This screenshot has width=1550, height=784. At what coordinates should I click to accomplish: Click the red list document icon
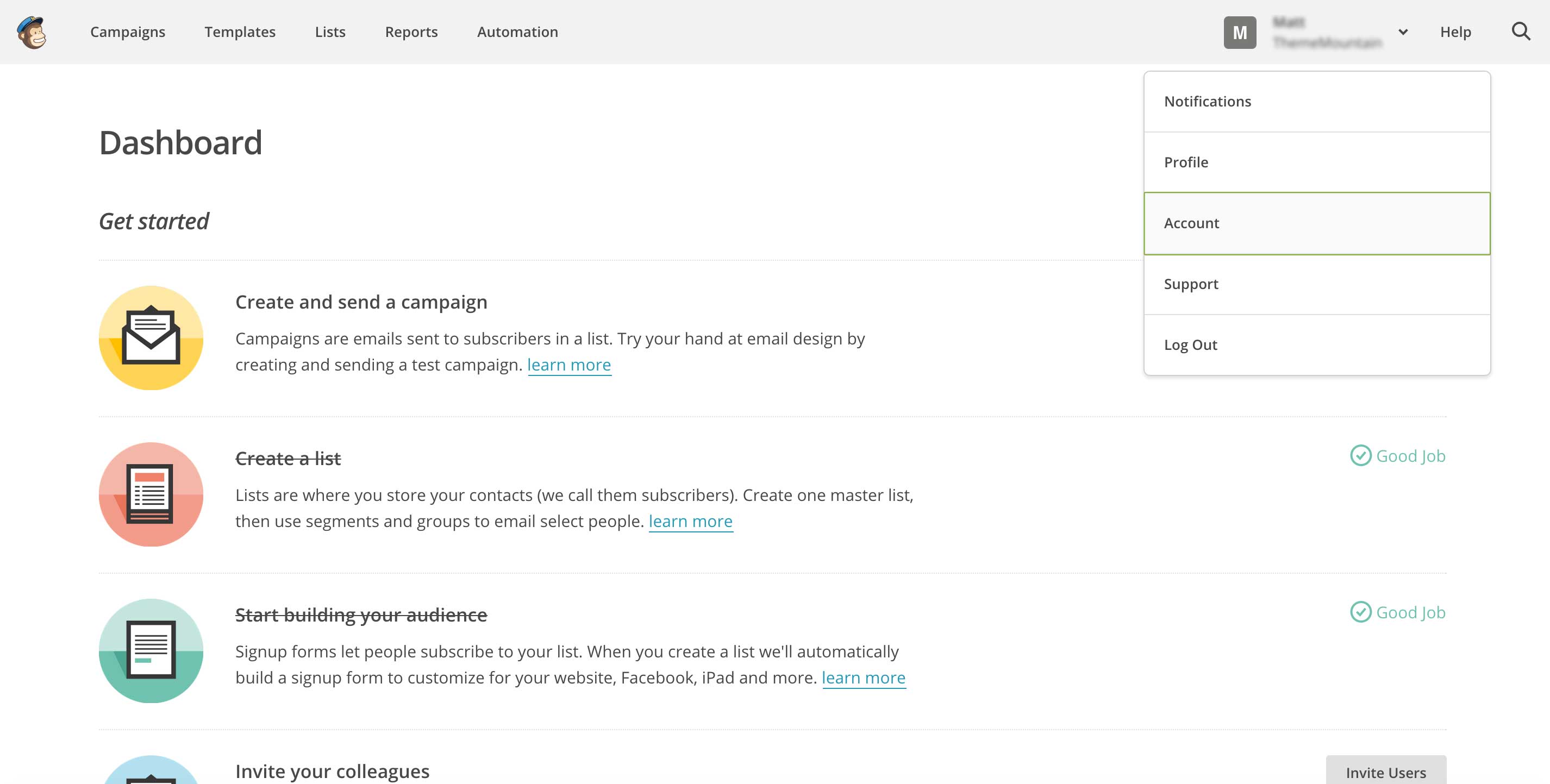pyautogui.click(x=151, y=494)
